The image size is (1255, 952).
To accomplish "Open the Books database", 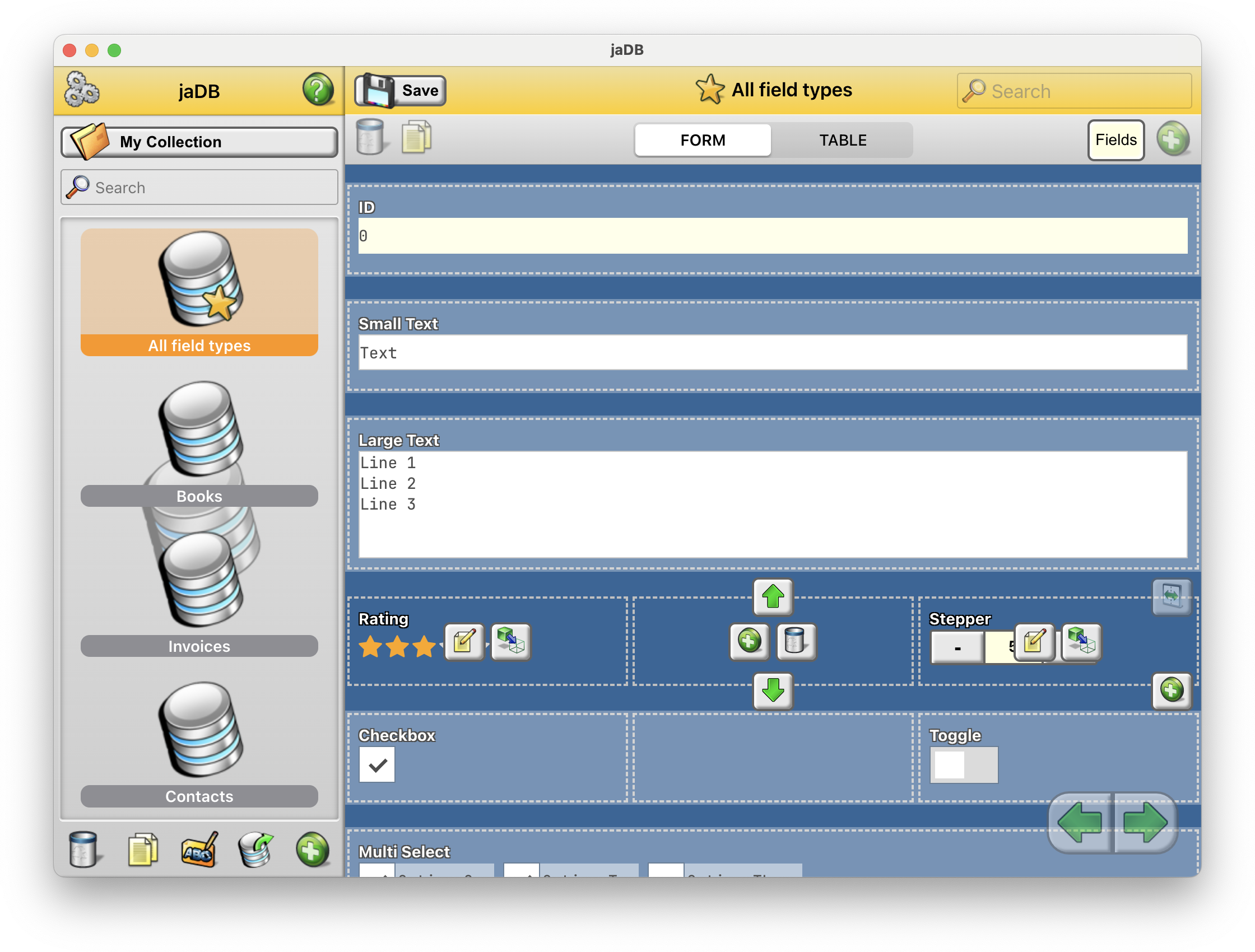I will (x=199, y=444).
